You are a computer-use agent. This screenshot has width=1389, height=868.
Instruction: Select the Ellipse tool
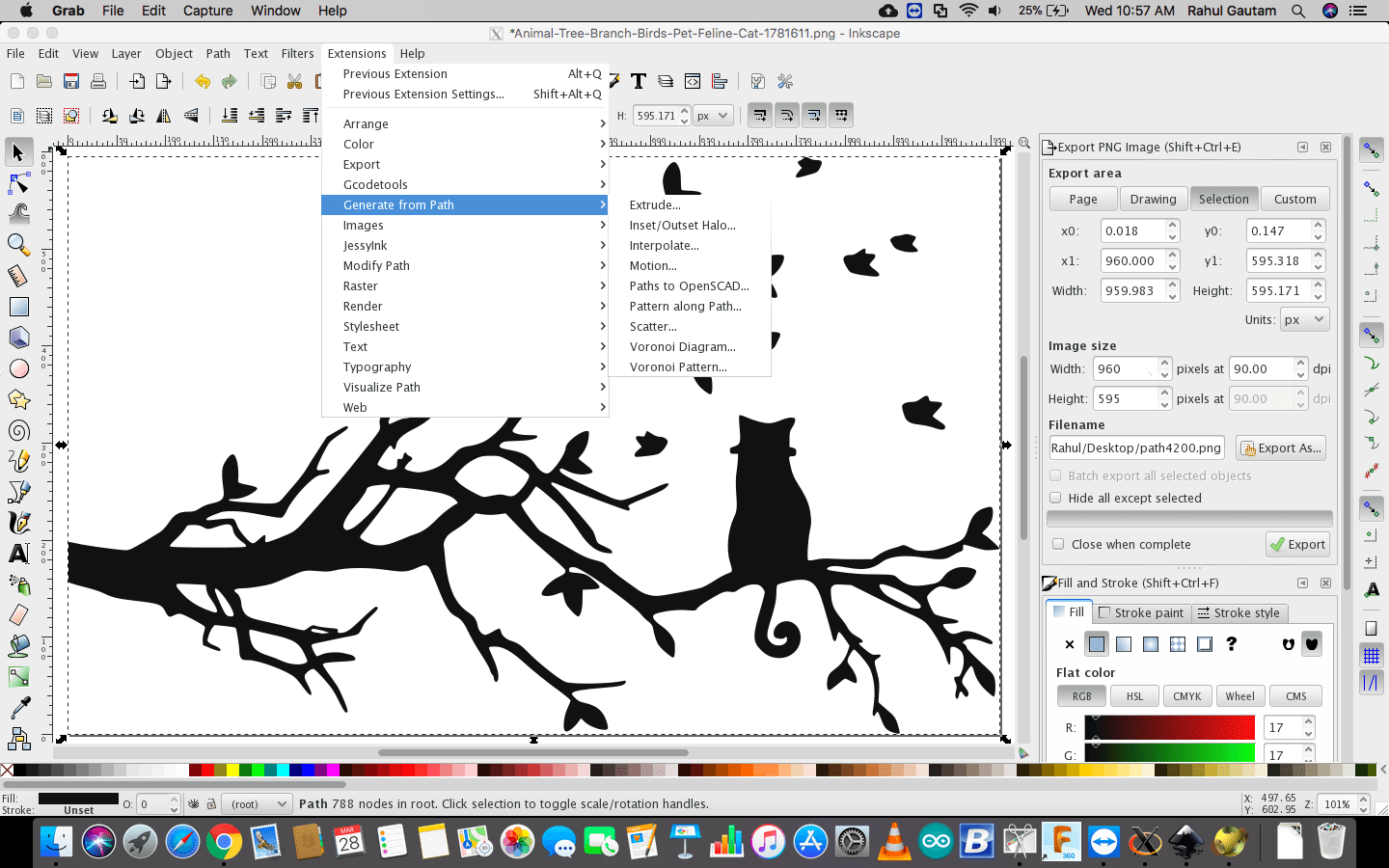18,368
